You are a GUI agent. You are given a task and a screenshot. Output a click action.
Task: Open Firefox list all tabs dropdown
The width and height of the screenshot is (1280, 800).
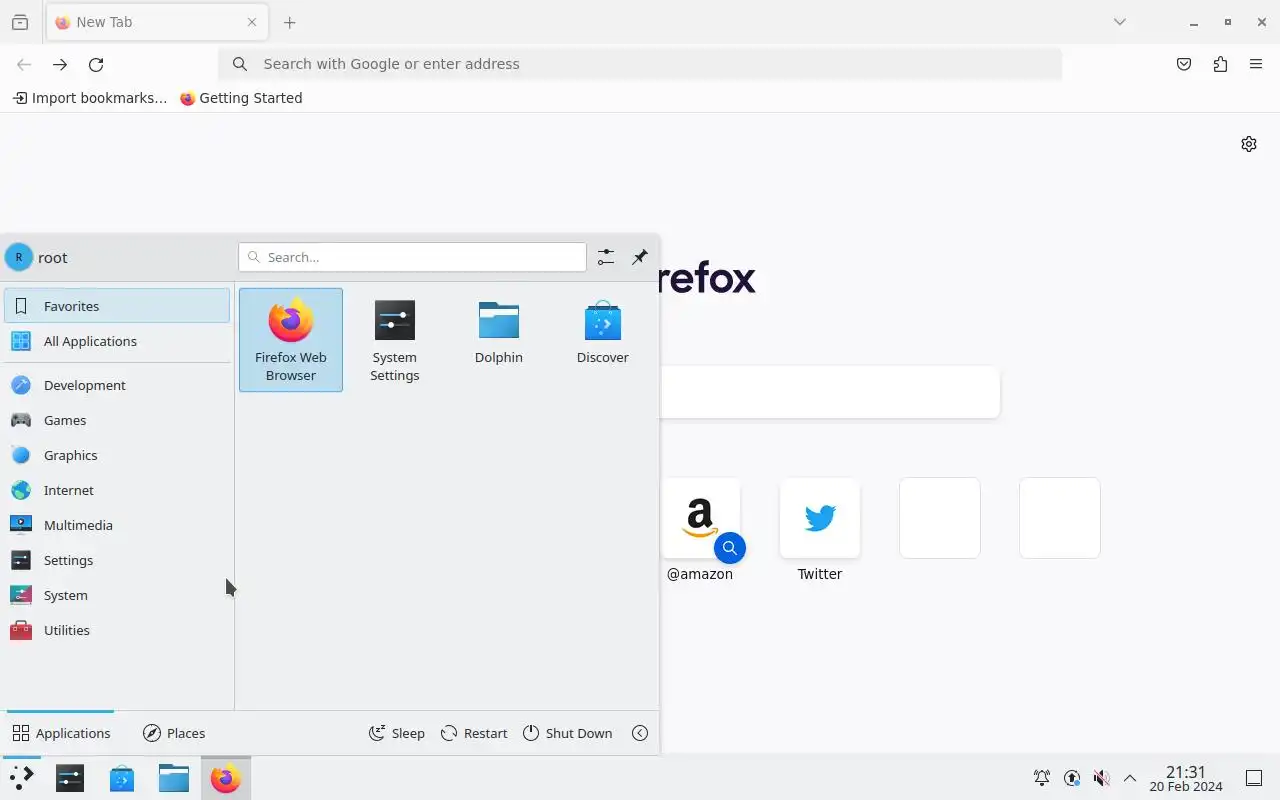[x=1120, y=22]
